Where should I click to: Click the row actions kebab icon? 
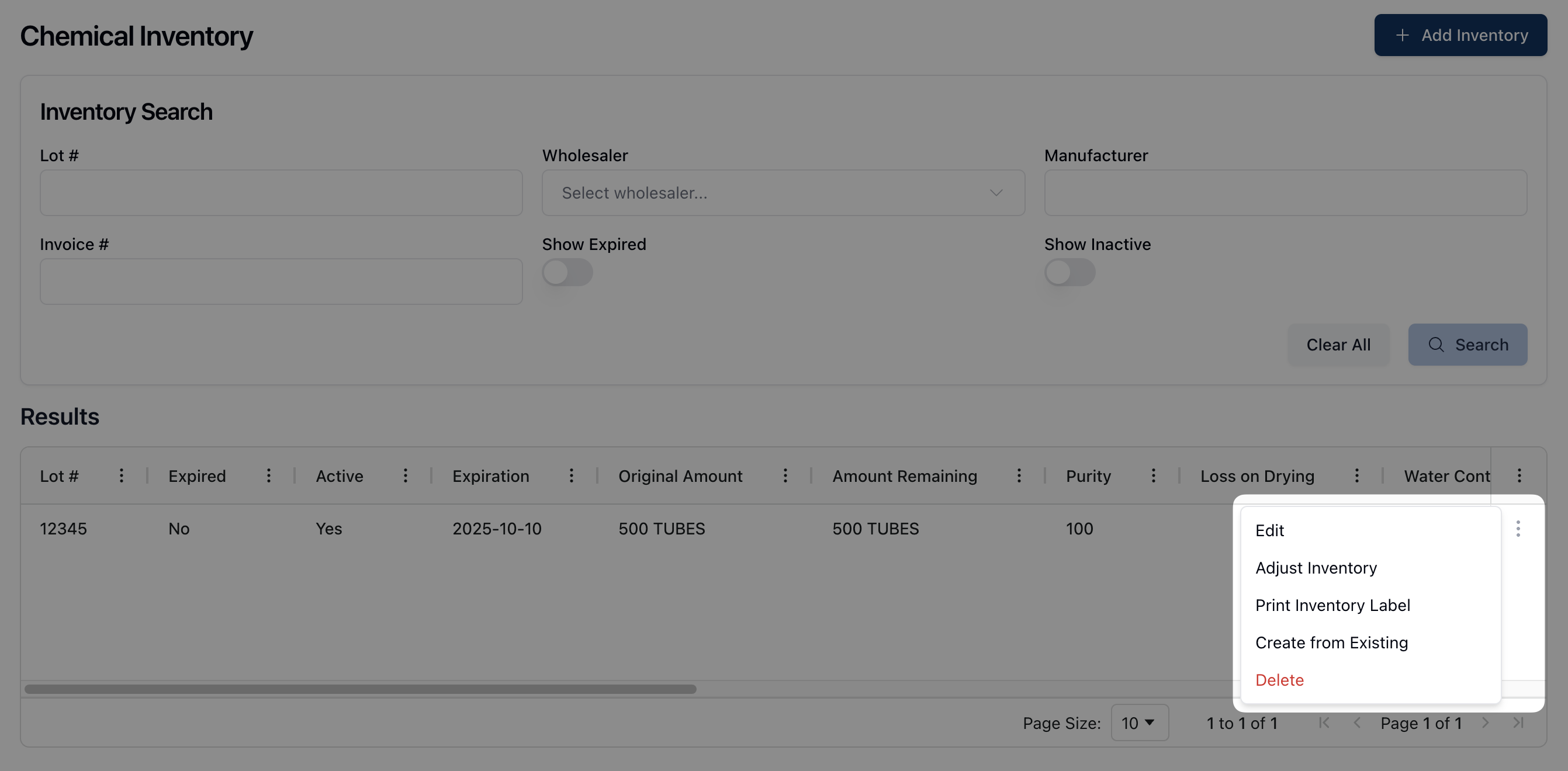point(1518,529)
